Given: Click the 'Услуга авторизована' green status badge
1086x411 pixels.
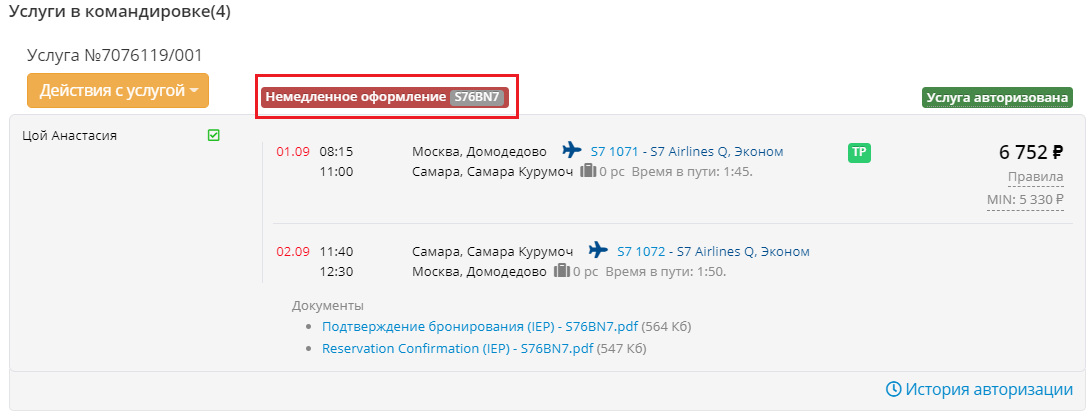Looking at the screenshot, I should point(997,97).
